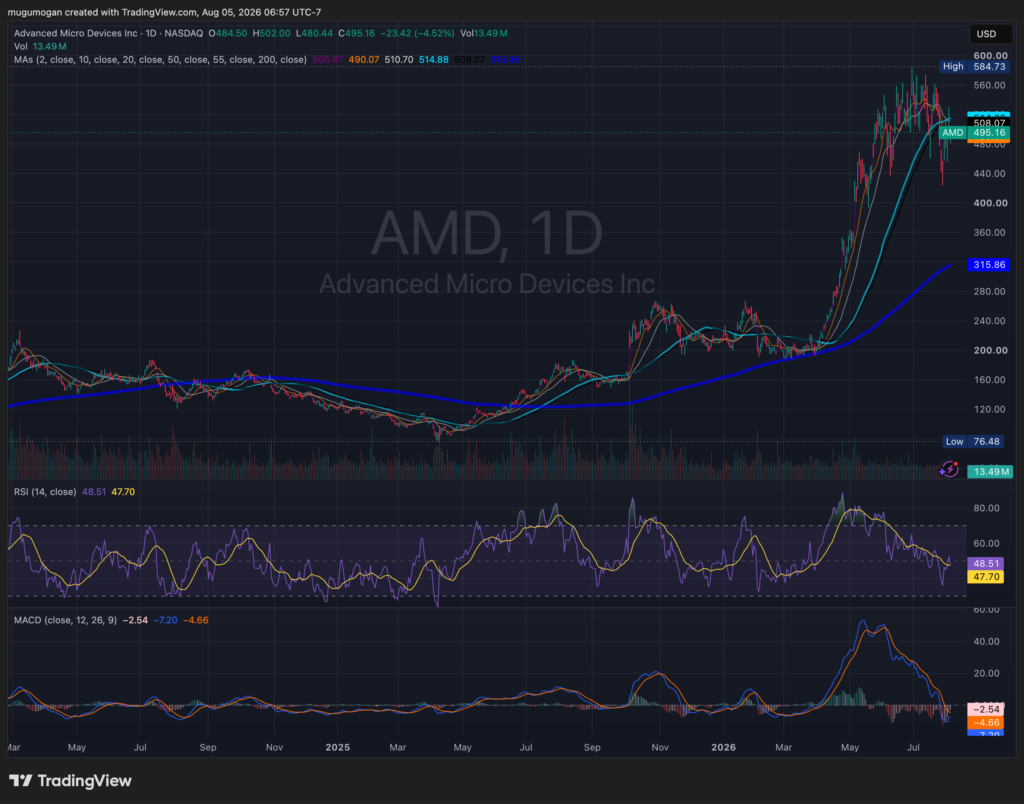Click the 2026 label on time axis
The height and width of the screenshot is (804, 1024).
[724, 747]
